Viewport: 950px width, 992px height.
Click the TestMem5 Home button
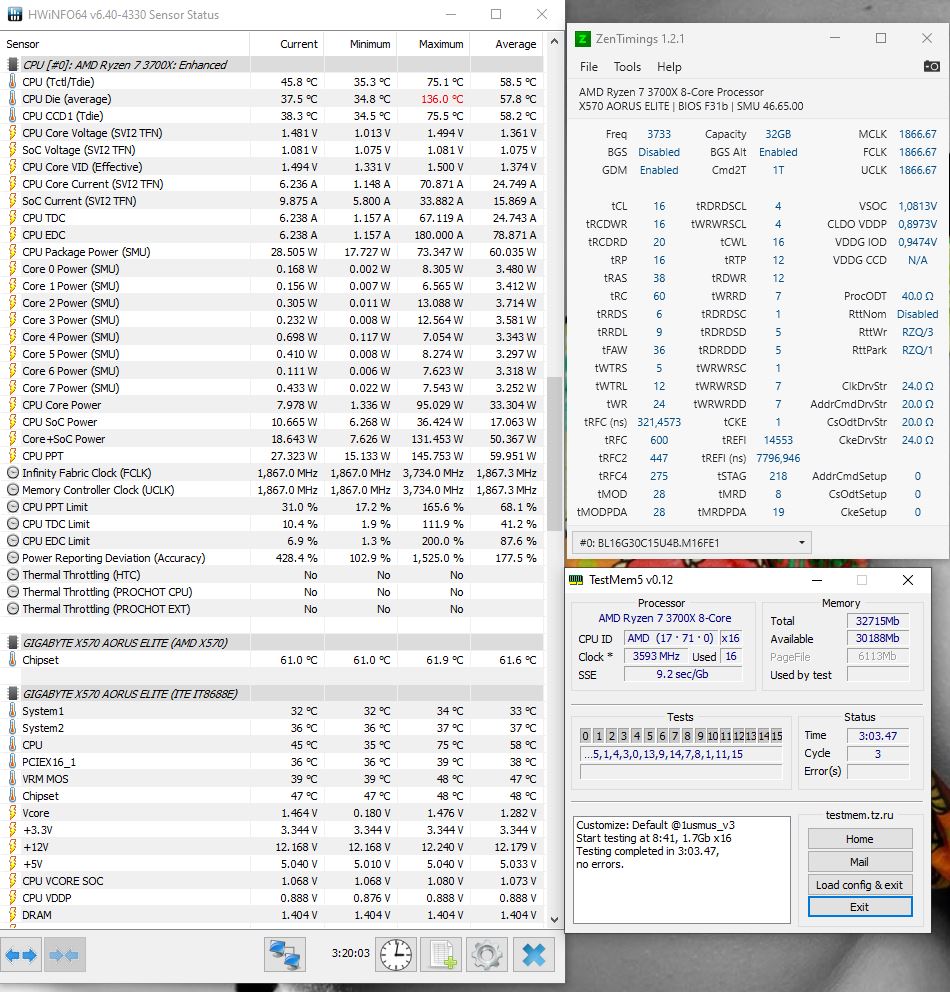tap(860, 839)
